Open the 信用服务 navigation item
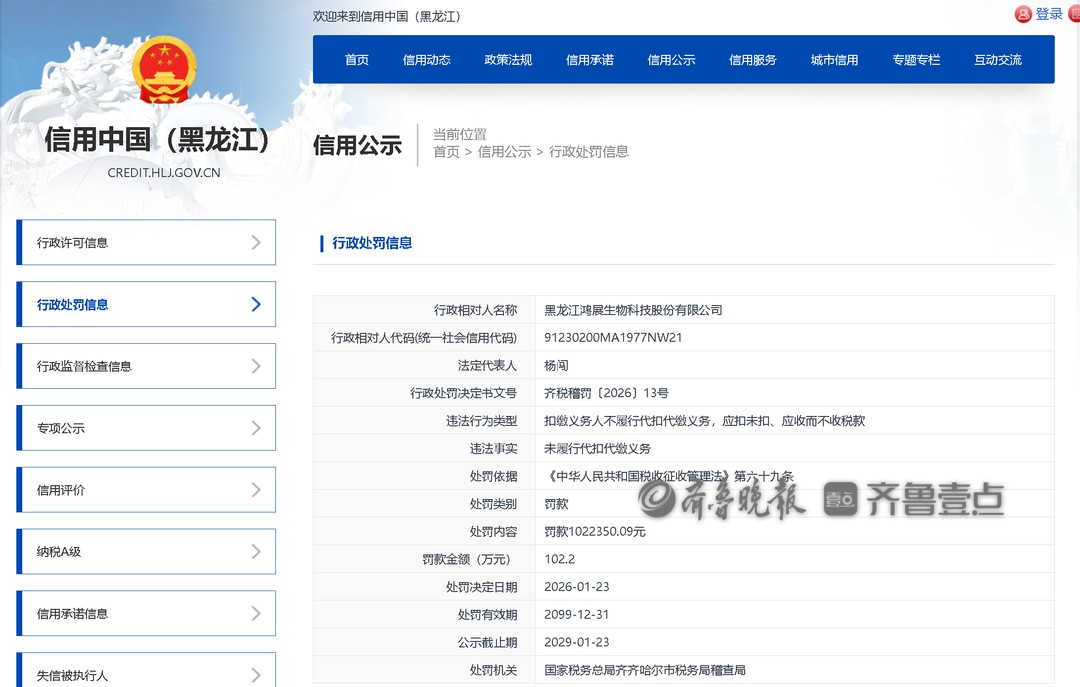 (x=753, y=60)
